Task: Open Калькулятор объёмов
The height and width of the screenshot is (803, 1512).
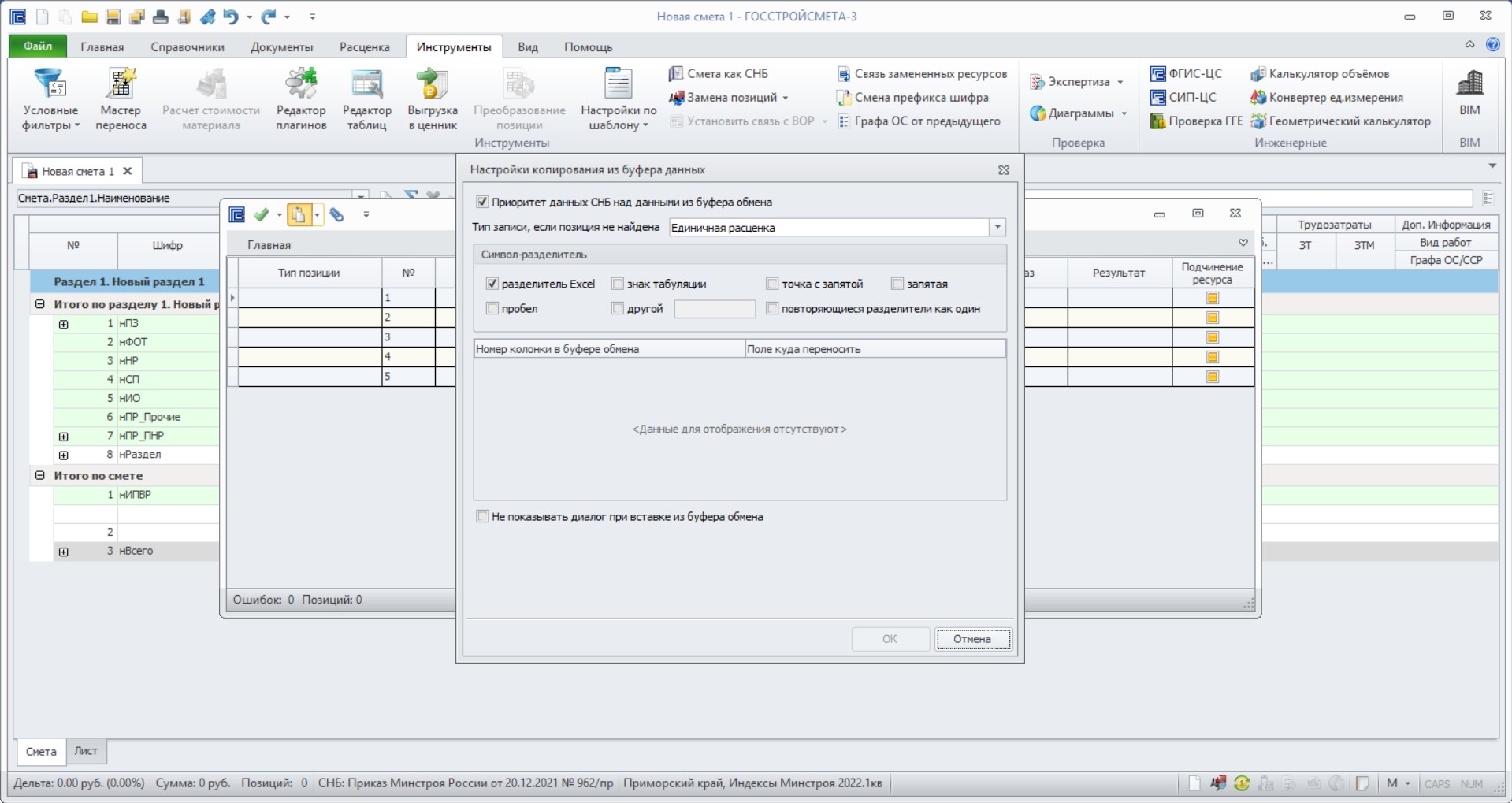Action: coord(1321,74)
